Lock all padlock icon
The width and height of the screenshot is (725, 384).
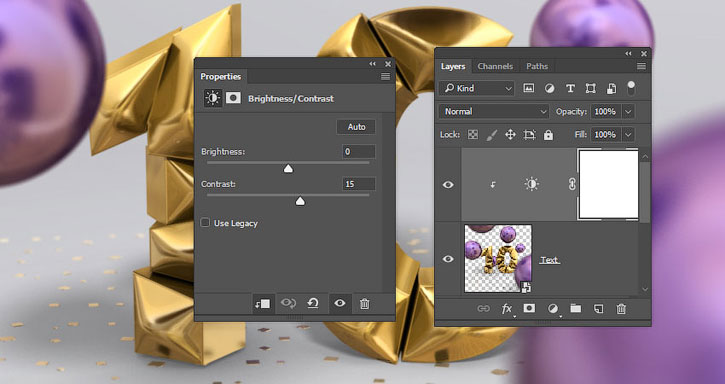pyautogui.click(x=548, y=135)
